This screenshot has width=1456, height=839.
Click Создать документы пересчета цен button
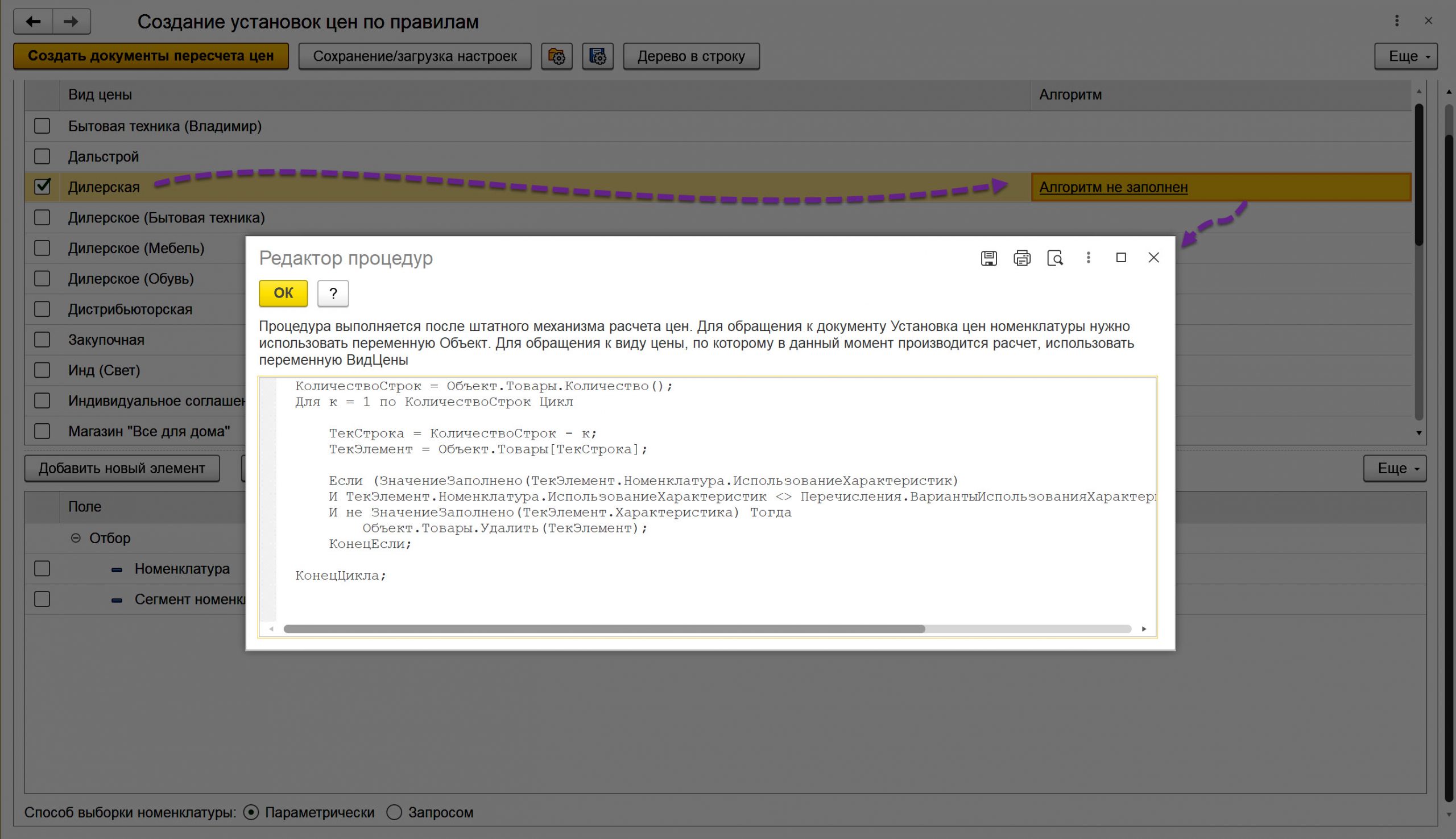[151, 56]
